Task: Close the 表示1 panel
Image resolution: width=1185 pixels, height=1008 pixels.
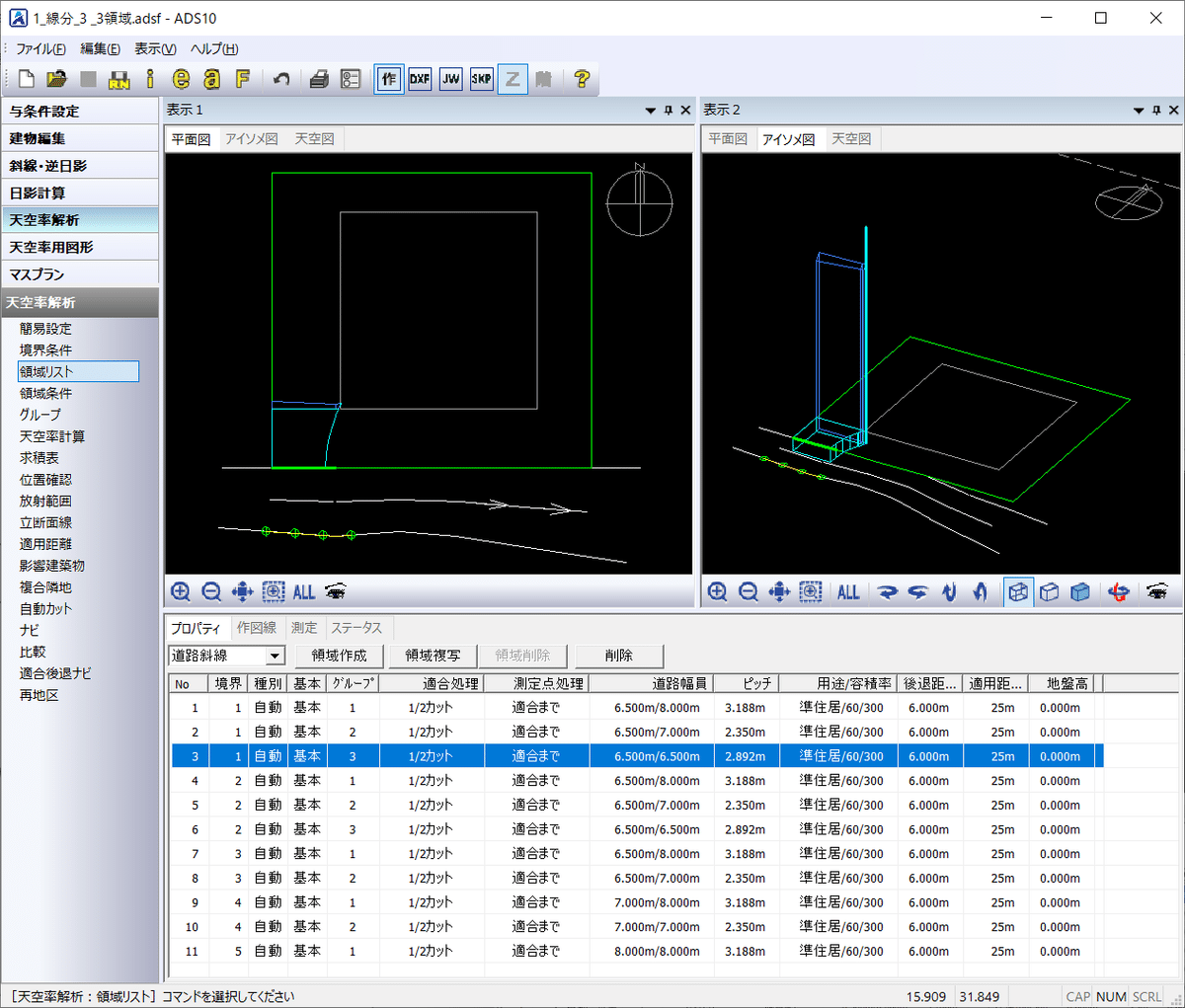Action: pyautogui.click(x=685, y=110)
